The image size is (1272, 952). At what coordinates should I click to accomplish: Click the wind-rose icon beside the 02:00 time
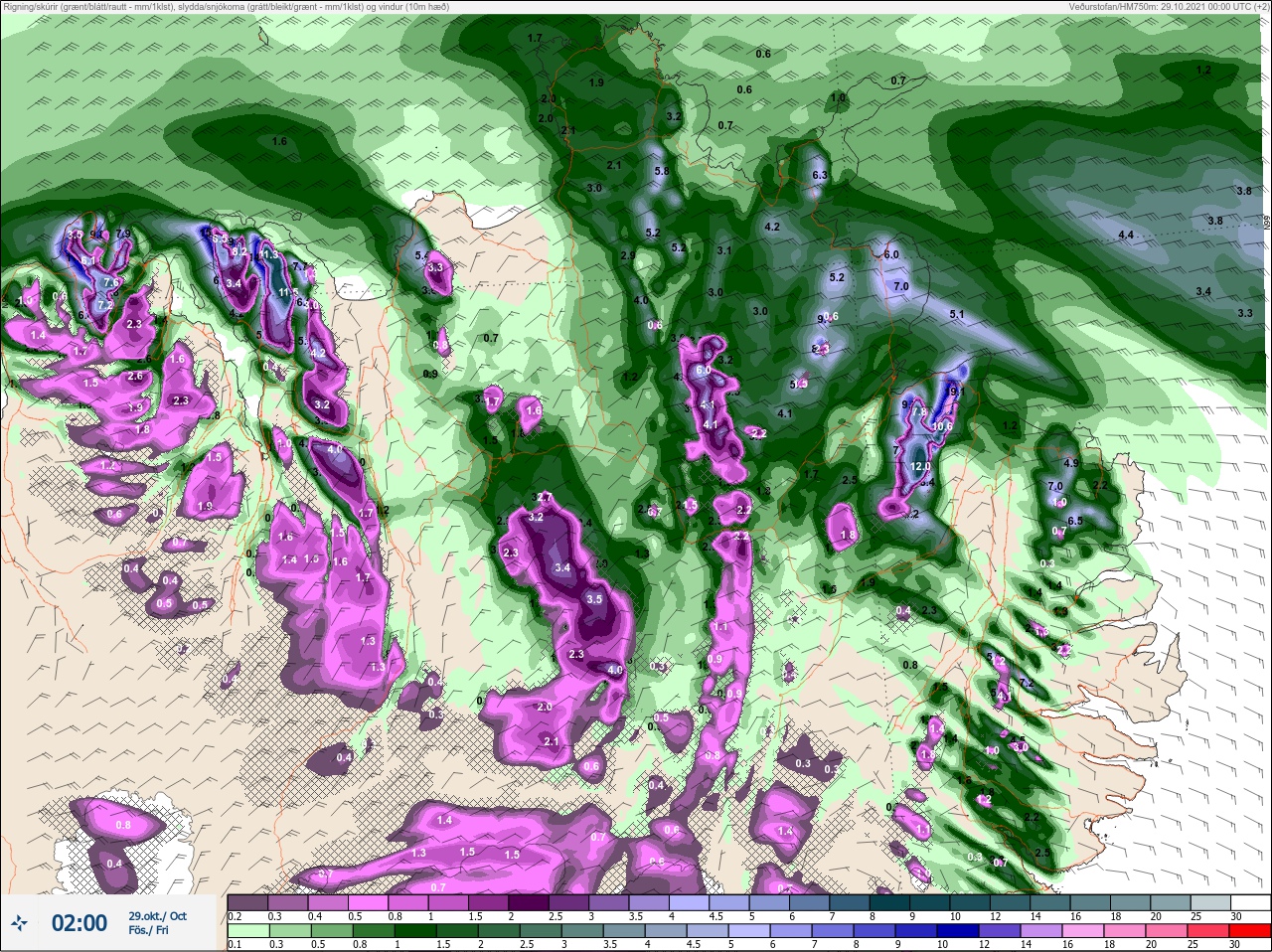click(20, 924)
